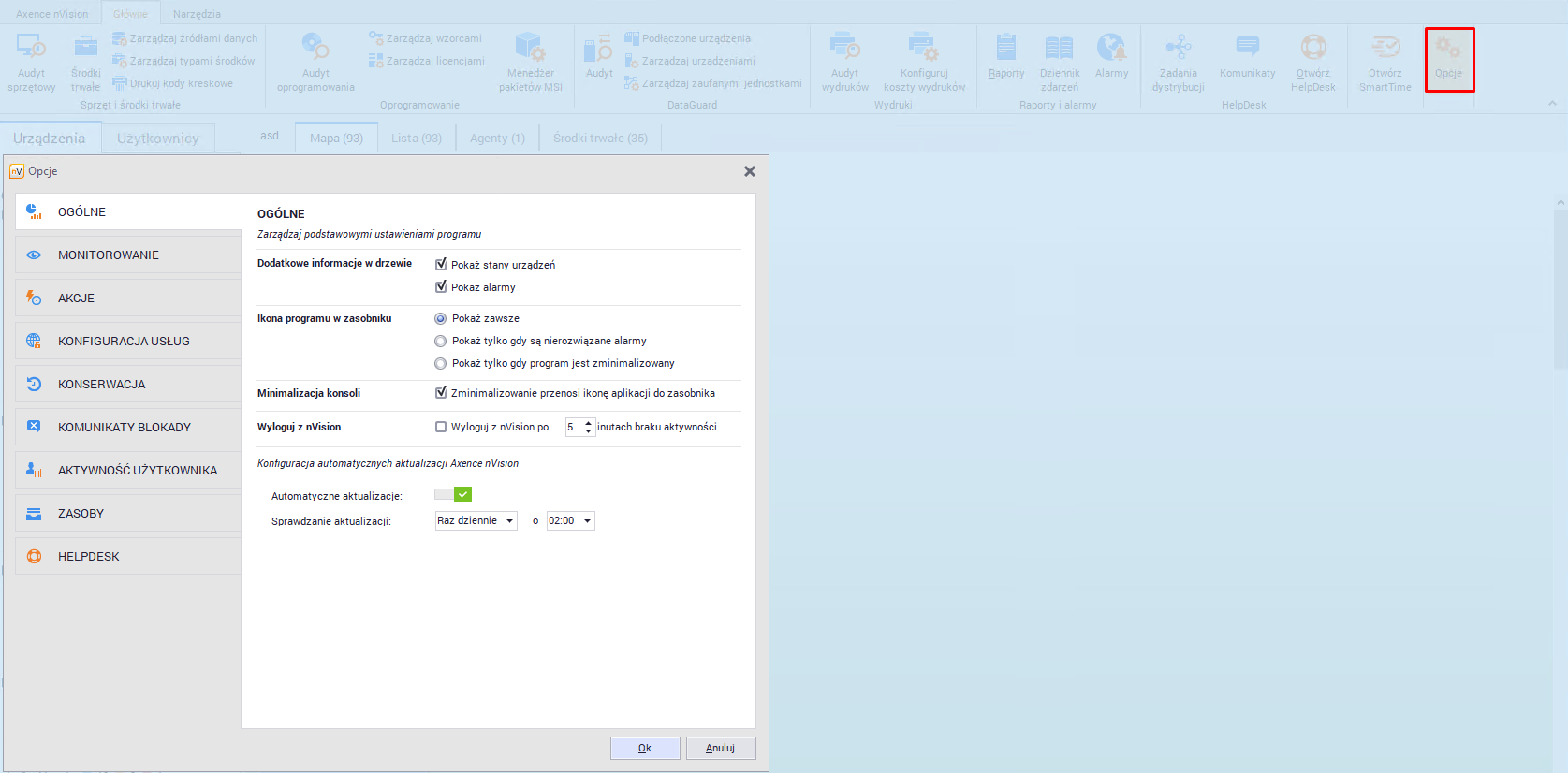
Task: Uncheck Pokaż alarmy checkbox
Action: tap(441, 287)
